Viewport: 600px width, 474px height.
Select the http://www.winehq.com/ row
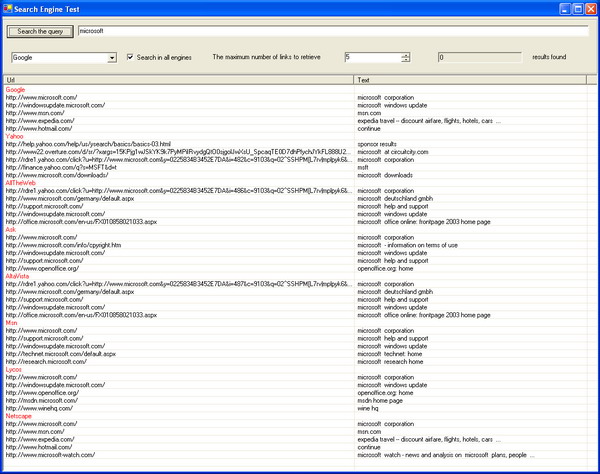coord(39,408)
